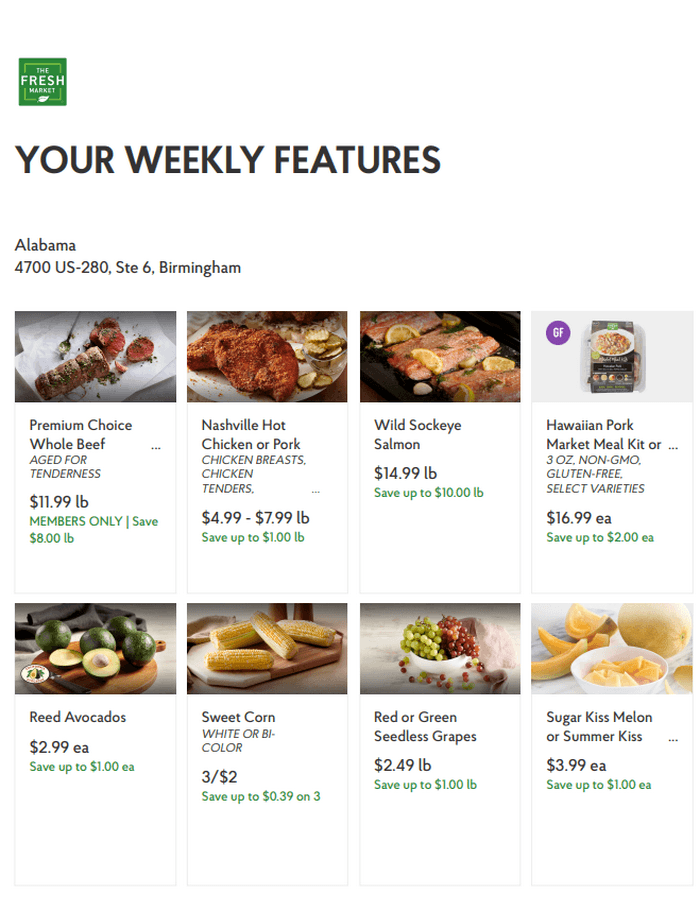This screenshot has height=911, width=700.
Task: Expand the Sugar Kiss Melon title ellipsis
Action: coord(672,736)
